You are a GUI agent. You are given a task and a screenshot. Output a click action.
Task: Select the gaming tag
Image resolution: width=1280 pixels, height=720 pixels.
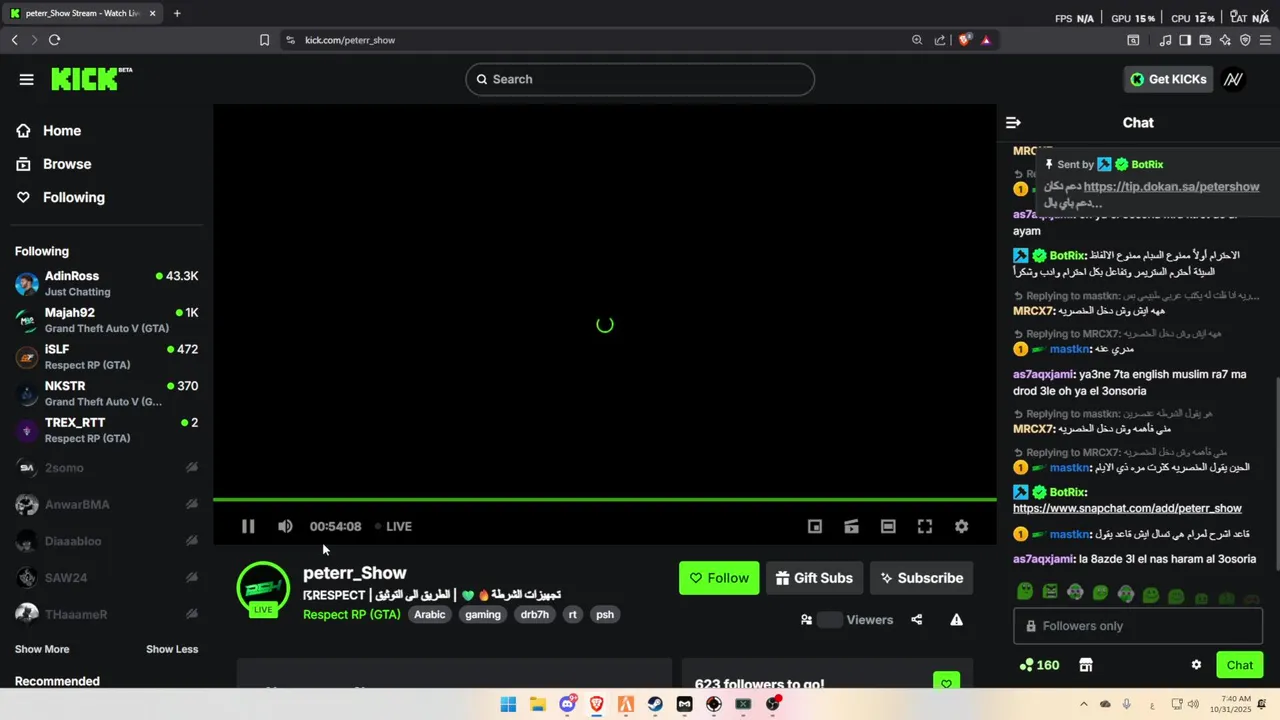483,614
